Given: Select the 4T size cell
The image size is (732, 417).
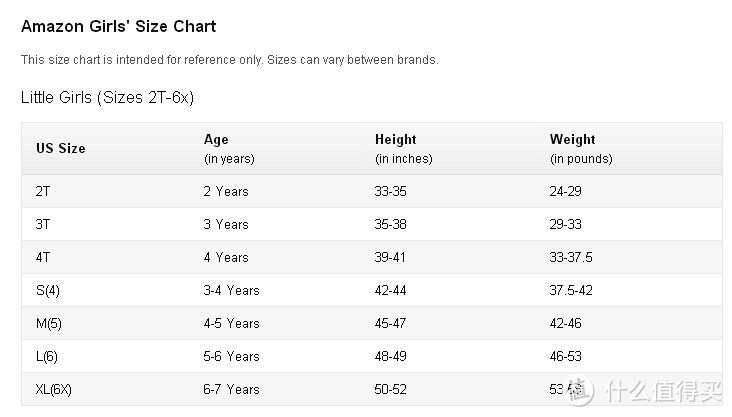Looking at the screenshot, I should (43, 258).
